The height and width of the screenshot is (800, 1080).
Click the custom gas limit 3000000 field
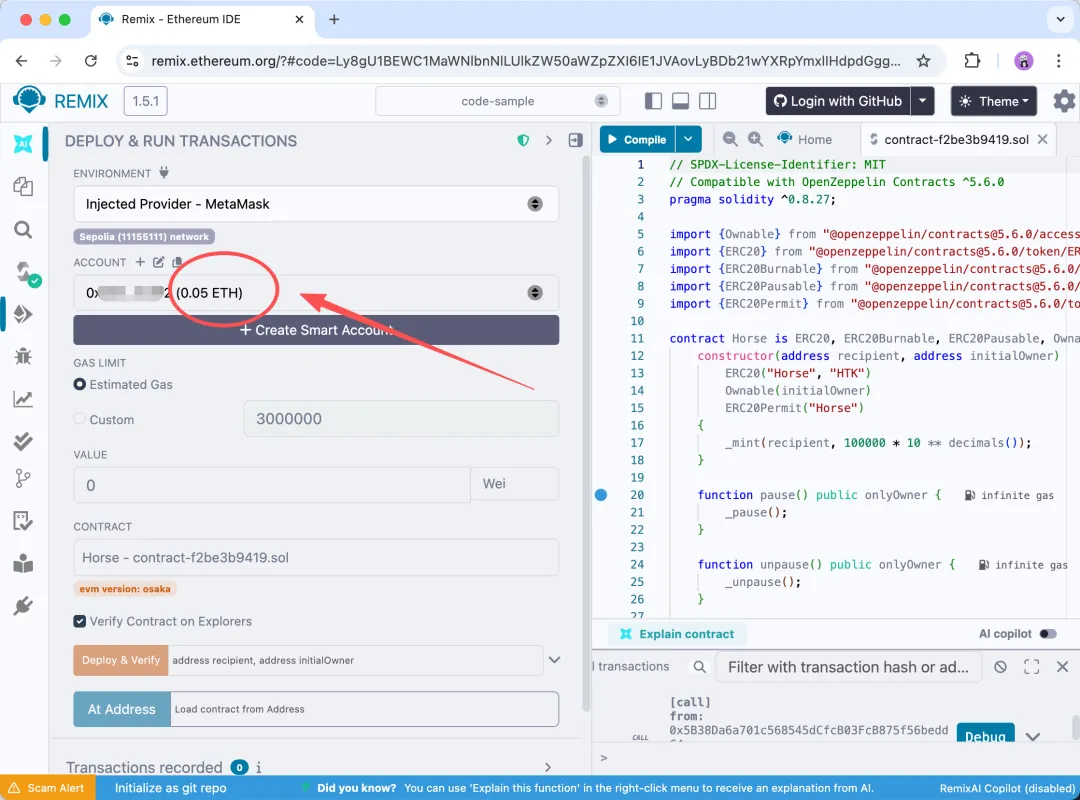(x=401, y=419)
